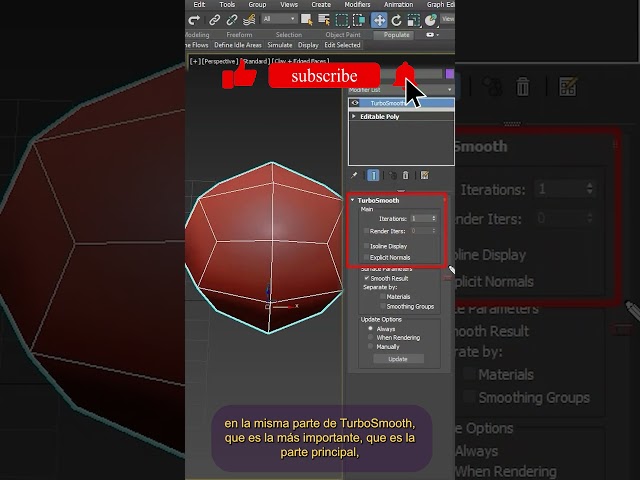
Task: Adjust the Iterations spinner arrows
Action: point(434,219)
